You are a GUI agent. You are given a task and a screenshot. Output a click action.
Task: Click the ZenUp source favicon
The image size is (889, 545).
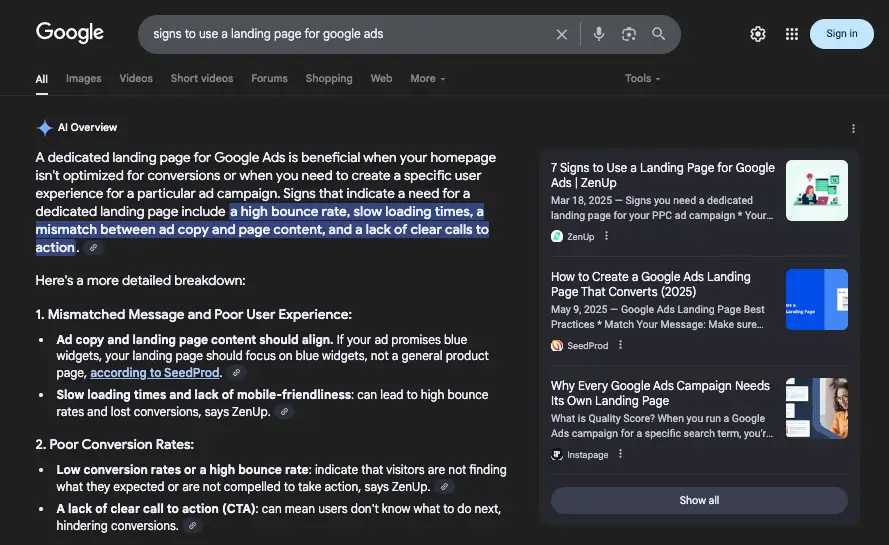(557, 236)
